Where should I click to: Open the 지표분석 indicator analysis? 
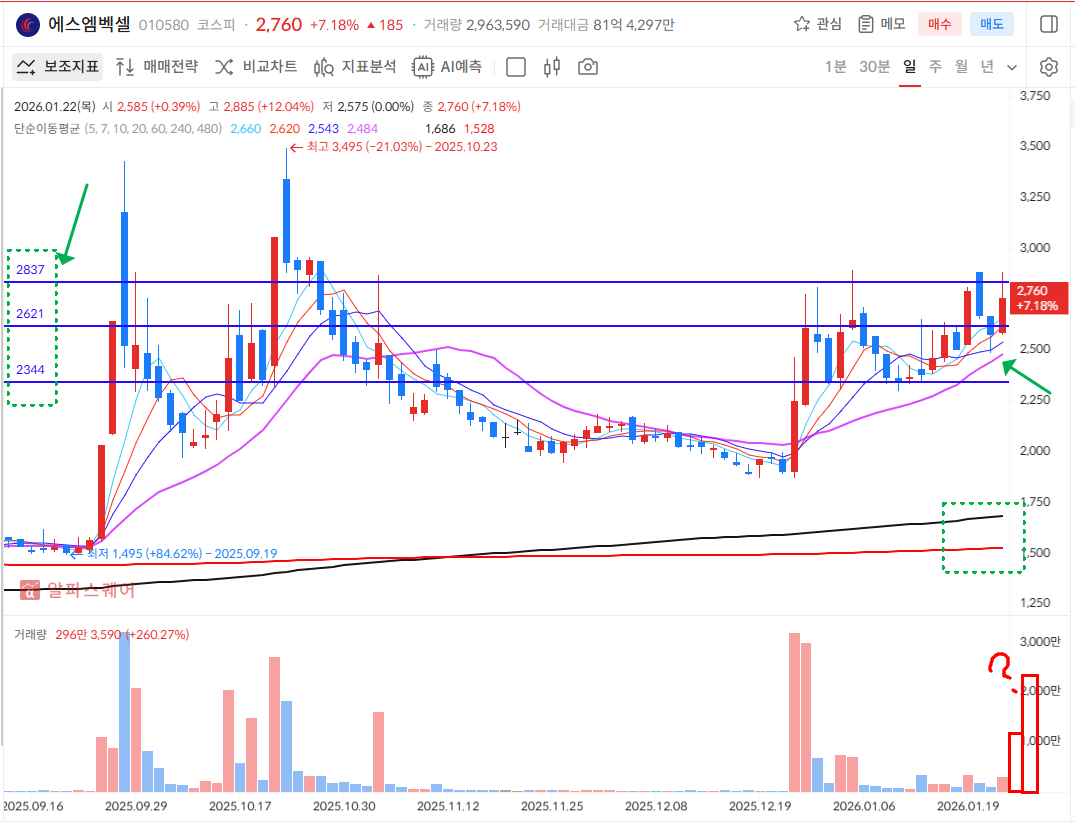click(x=355, y=67)
